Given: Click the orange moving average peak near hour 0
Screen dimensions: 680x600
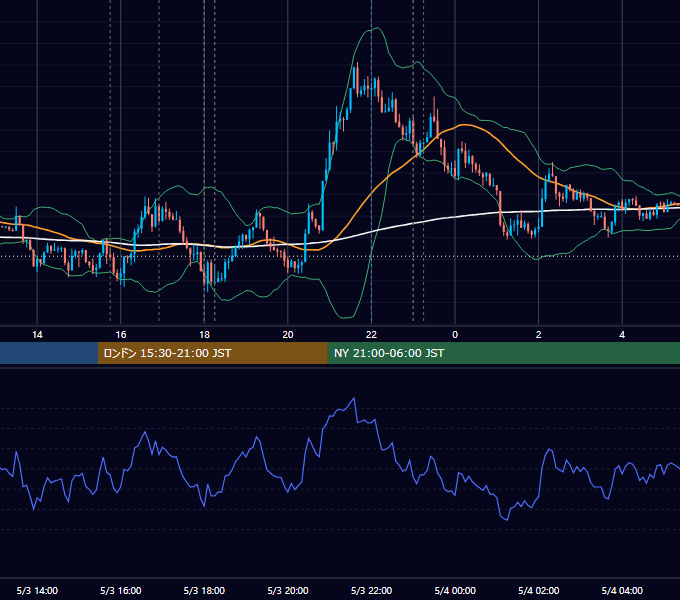Looking at the screenshot, I should [x=465, y=125].
